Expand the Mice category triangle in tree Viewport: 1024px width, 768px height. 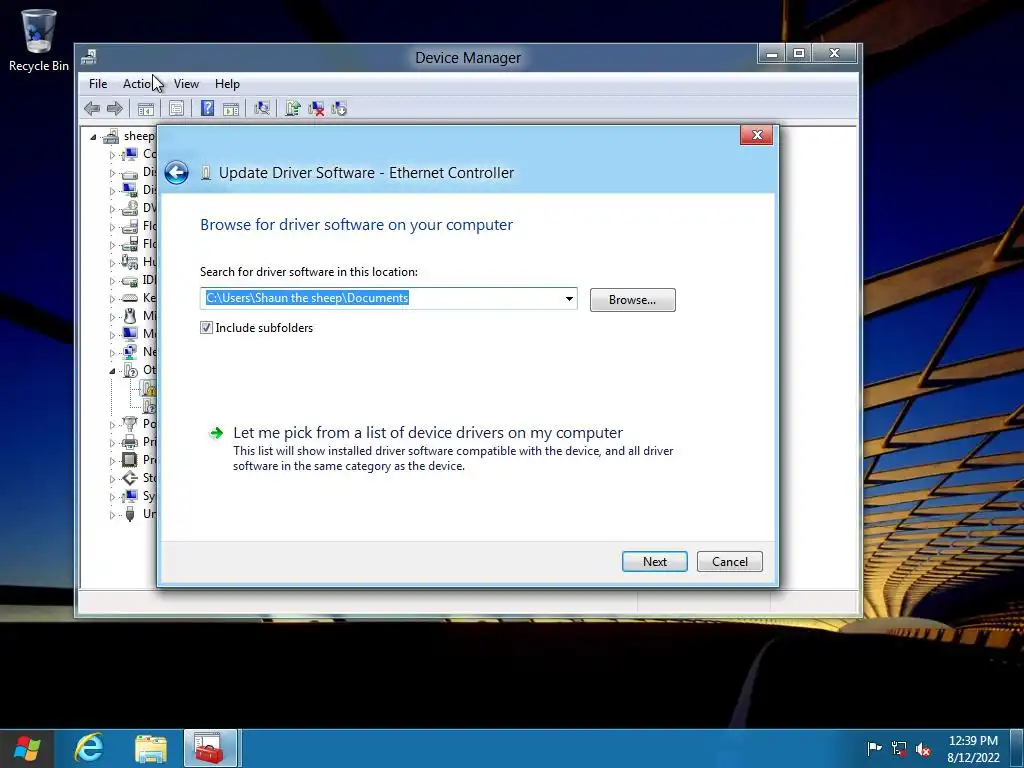(112, 317)
